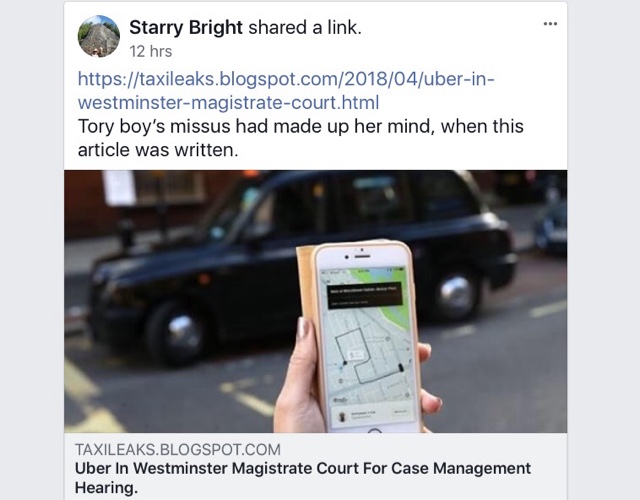Click the word "Hearing." in the headline
Screen dimensions: 640x500
[107, 488]
